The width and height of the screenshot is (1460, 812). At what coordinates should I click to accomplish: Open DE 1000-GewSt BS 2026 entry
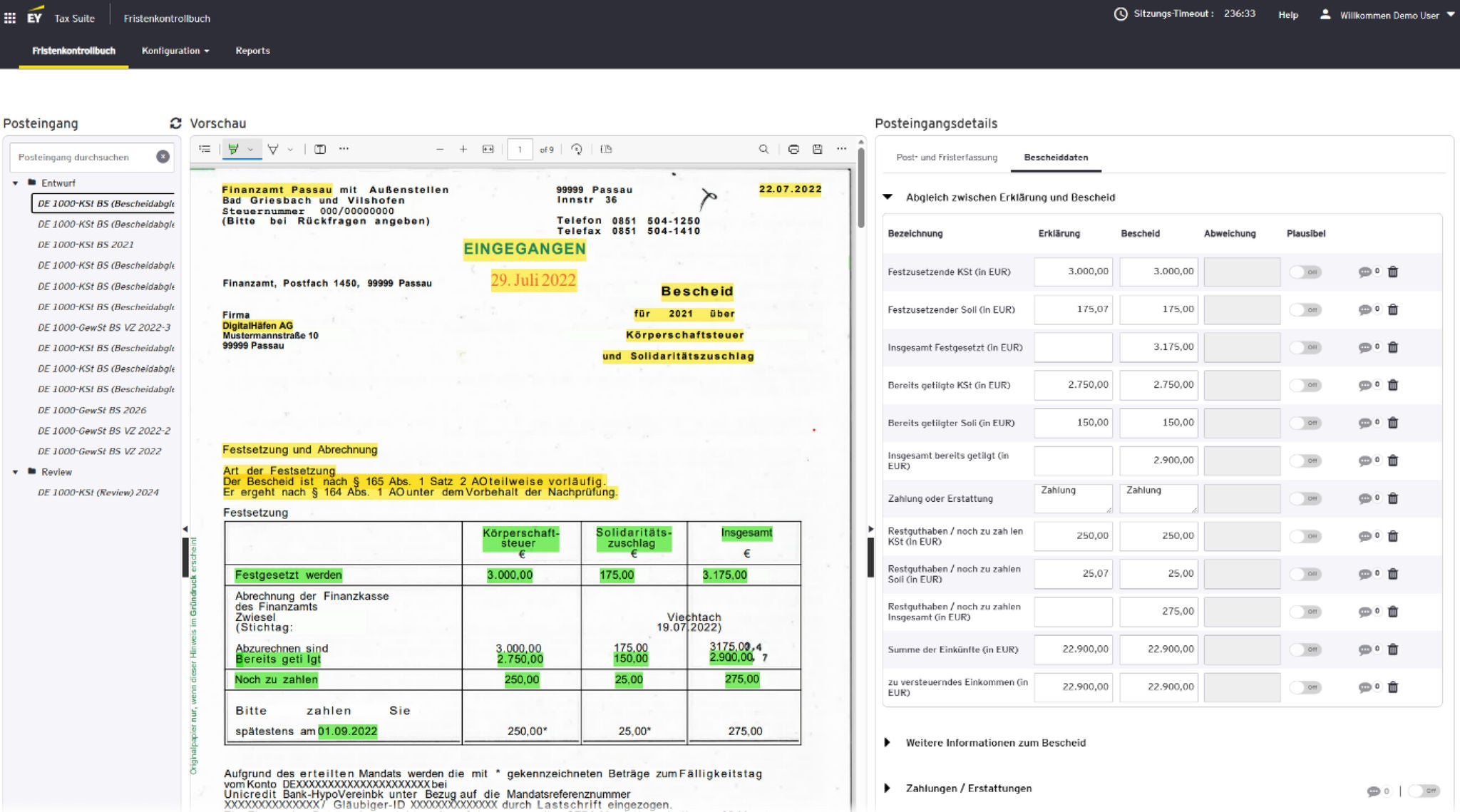(92, 410)
